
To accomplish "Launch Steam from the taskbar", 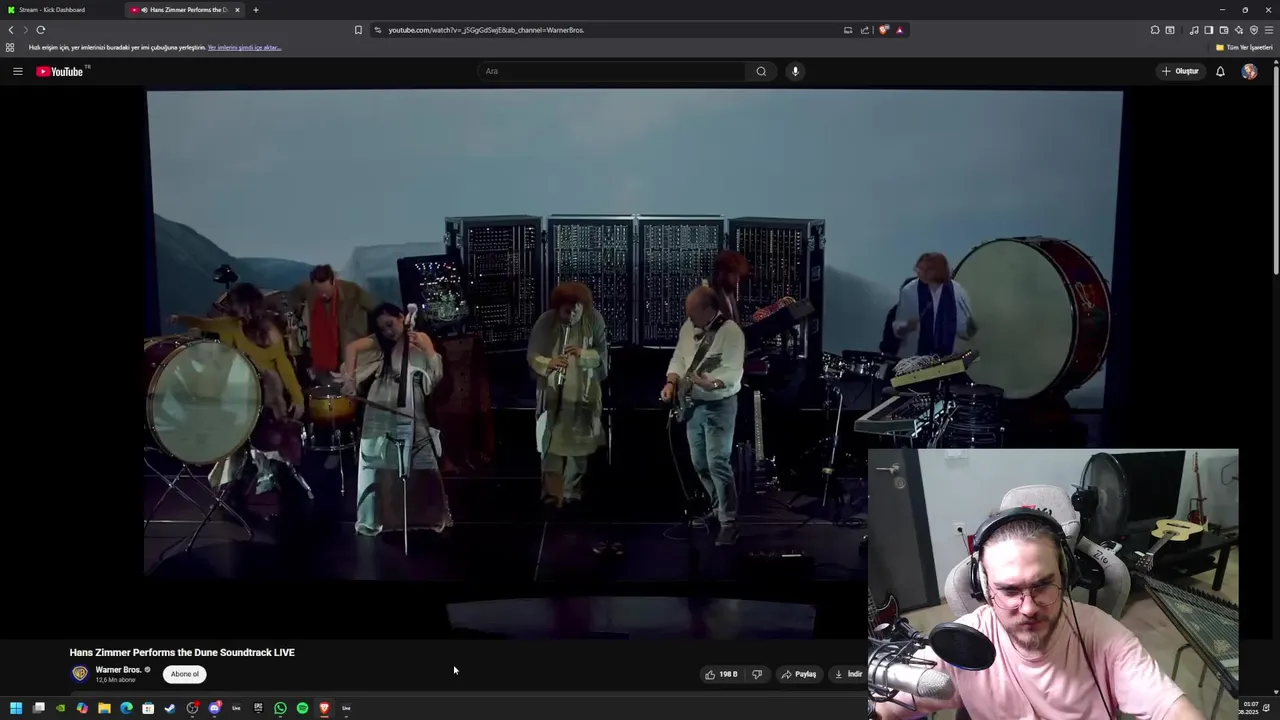I will point(170,708).
